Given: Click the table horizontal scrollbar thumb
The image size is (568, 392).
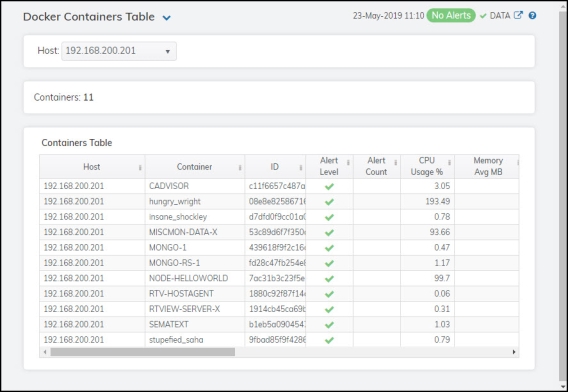Looking at the screenshot, I should (x=143, y=352).
